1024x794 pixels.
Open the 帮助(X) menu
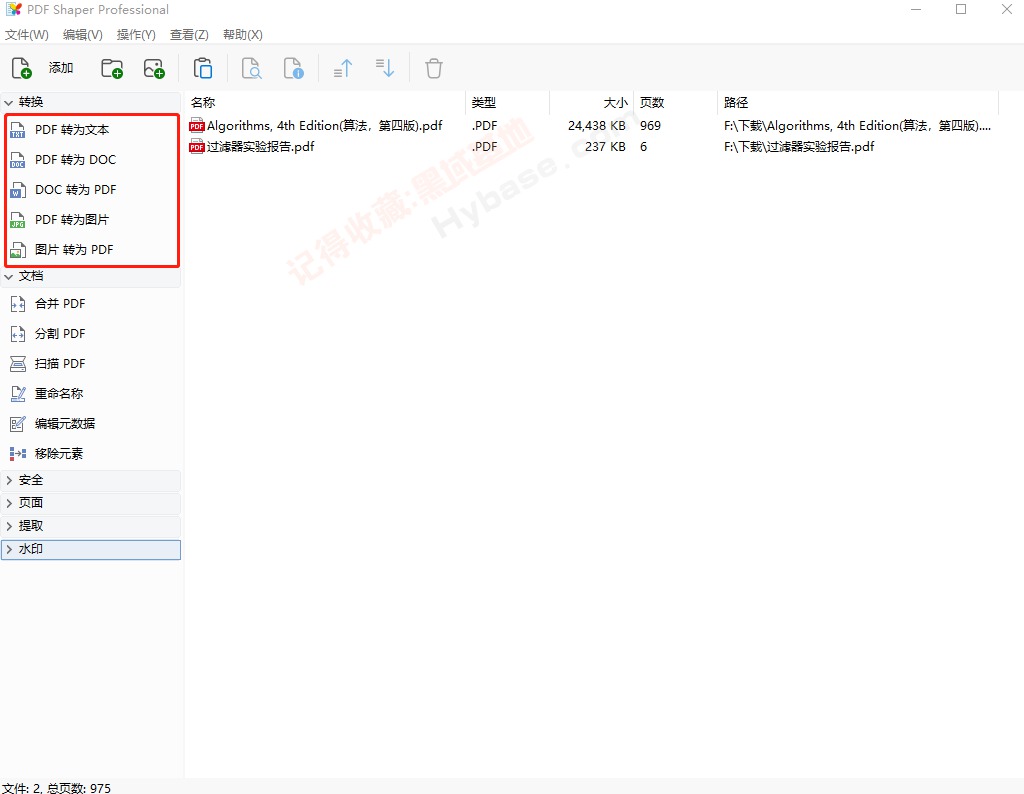click(243, 35)
